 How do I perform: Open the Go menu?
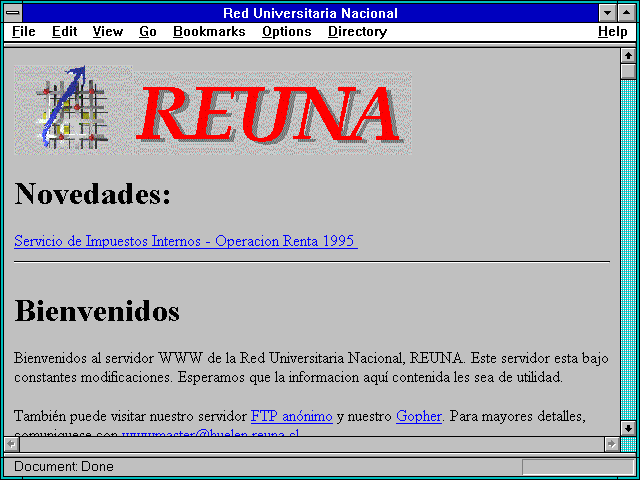[147, 32]
